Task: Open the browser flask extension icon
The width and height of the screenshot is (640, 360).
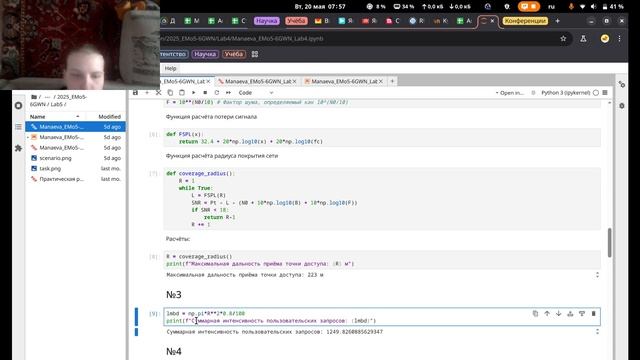Action: pyautogui.click(x=583, y=38)
